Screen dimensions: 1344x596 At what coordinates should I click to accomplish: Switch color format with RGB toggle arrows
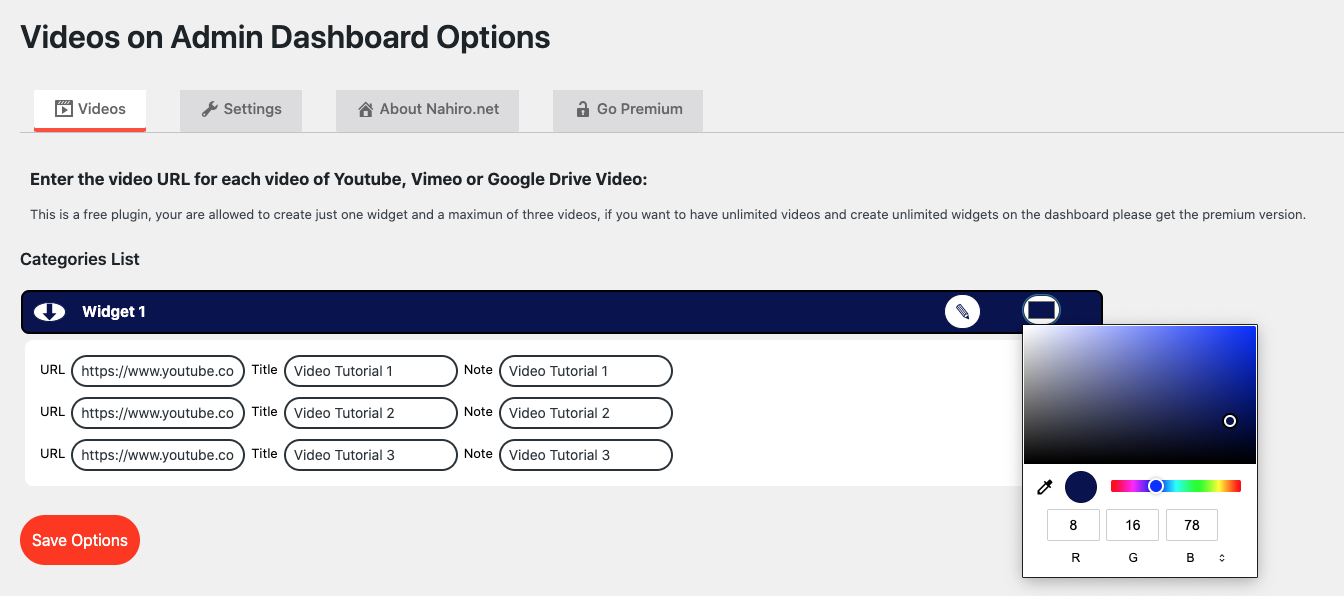click(x=1222, y=558)
